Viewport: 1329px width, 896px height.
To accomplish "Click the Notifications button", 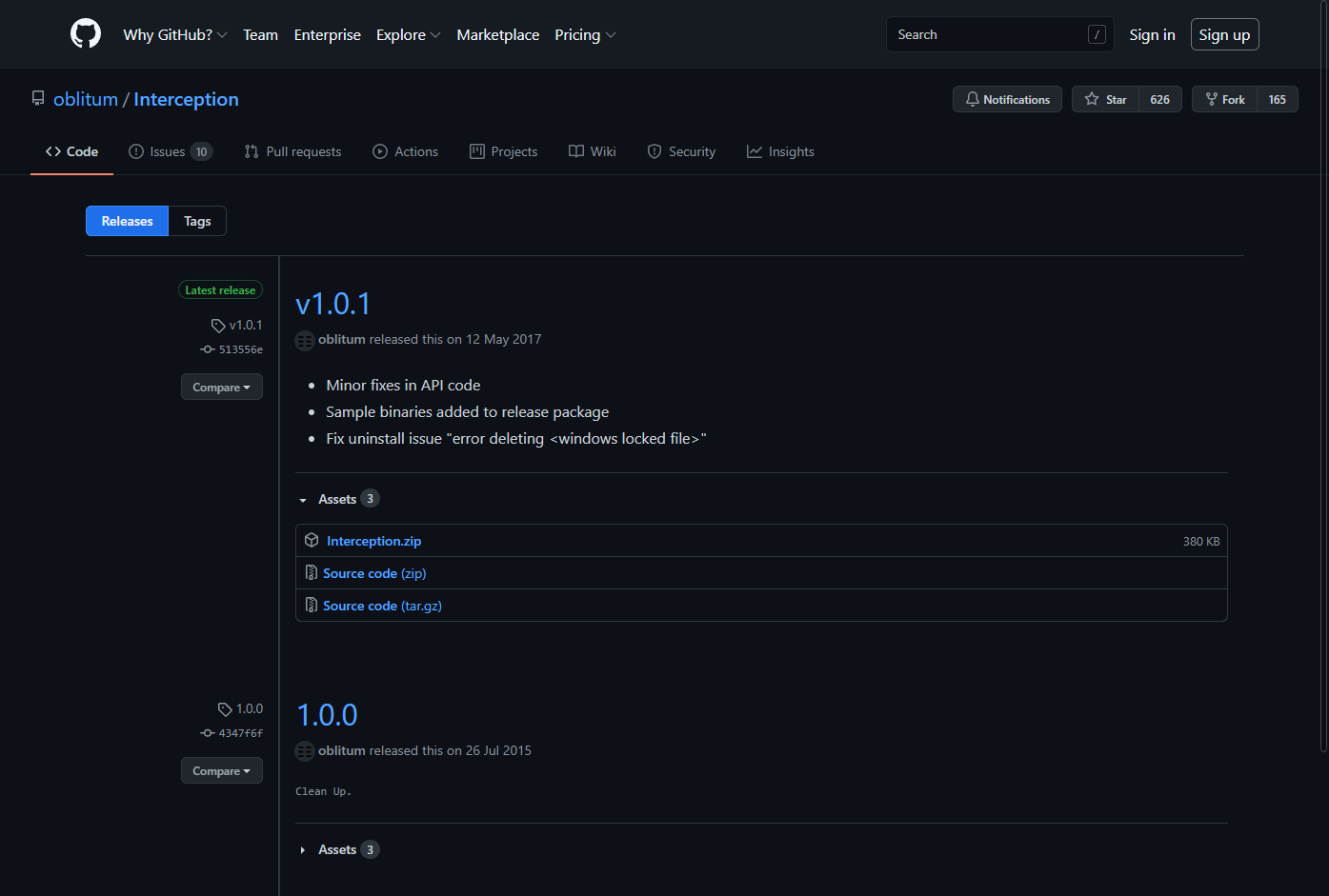I will pos(1007,99).
